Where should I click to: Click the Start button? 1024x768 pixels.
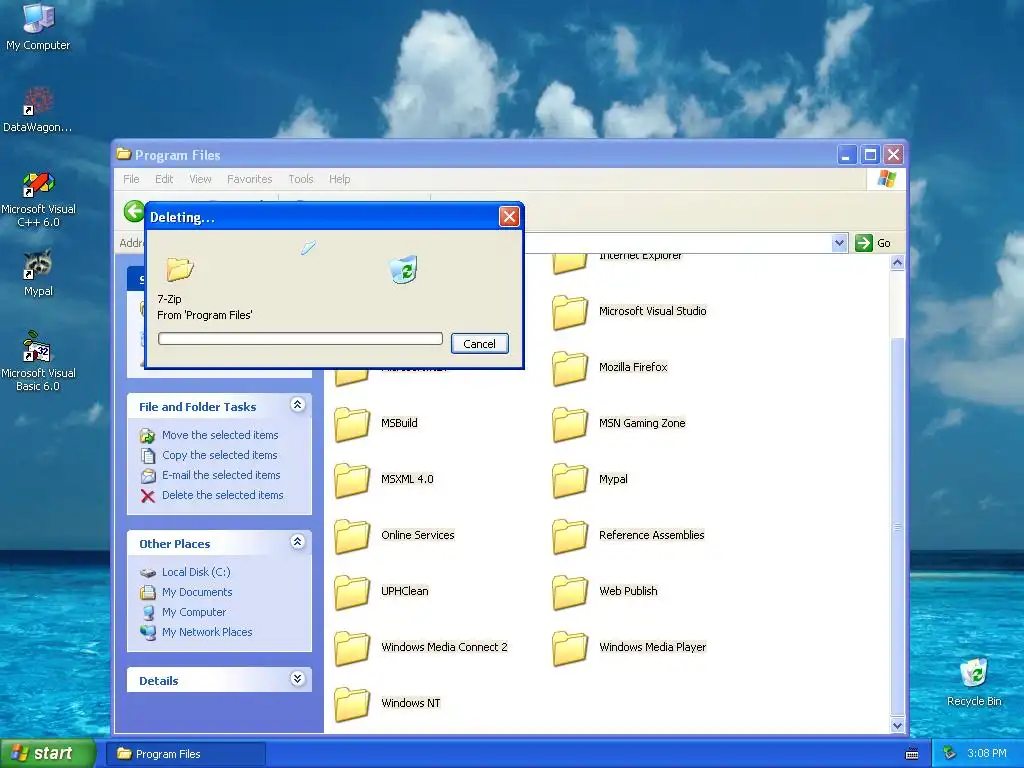tap(48, 754)
